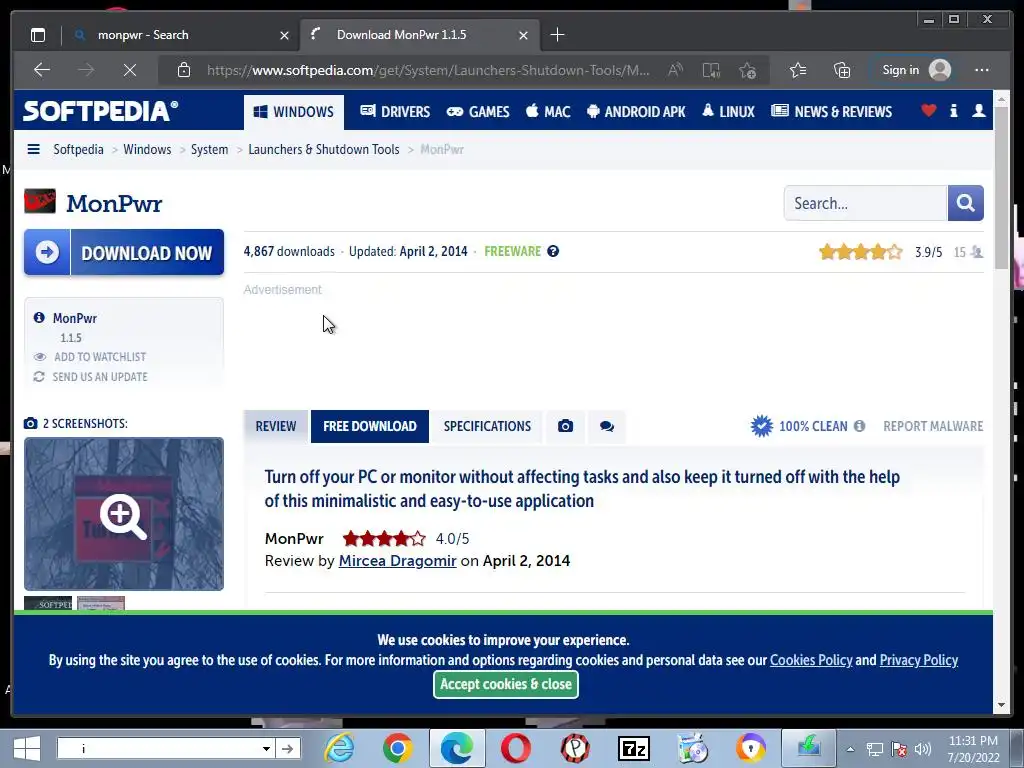The image size is (1024, 768).
Task: Click the user account icon in Softpedia header
Action: click(x=978, y=110)
